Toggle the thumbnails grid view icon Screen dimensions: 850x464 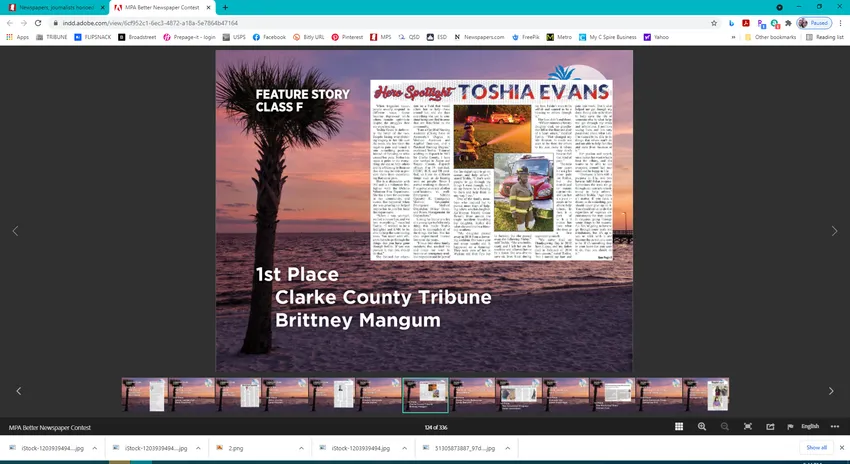[x=679, y=426]
